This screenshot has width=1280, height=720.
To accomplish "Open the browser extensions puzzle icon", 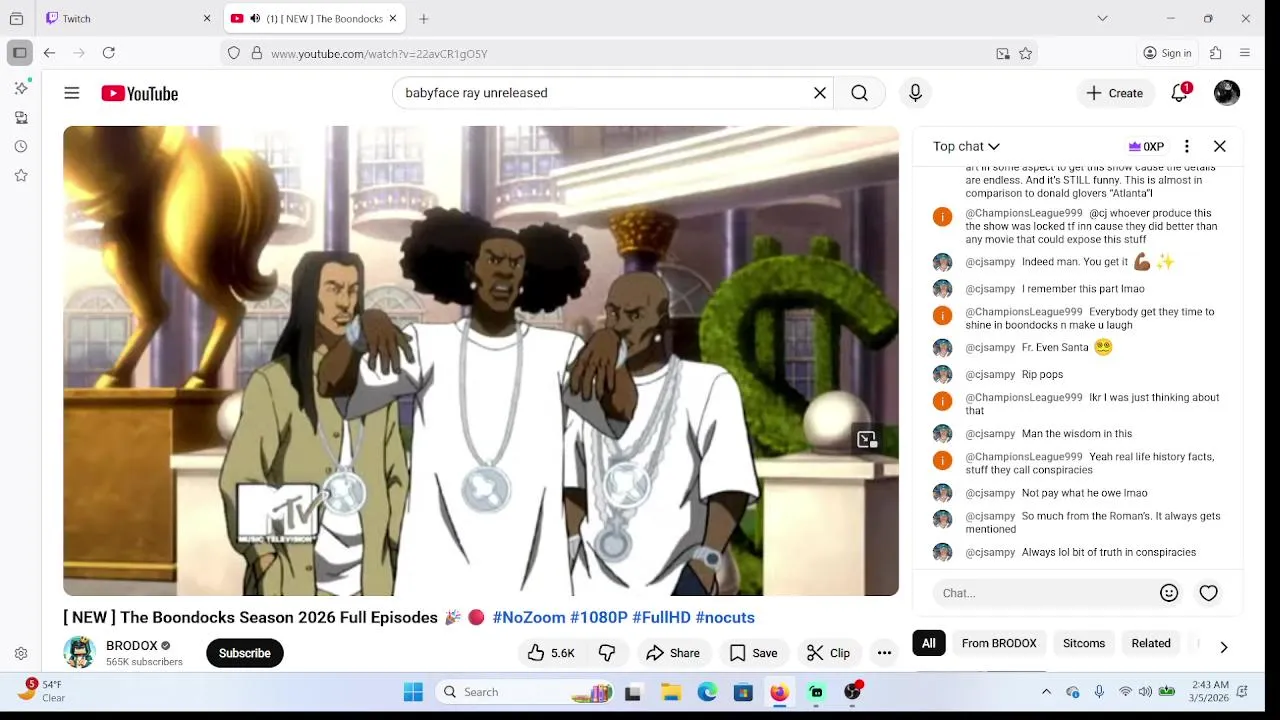I will [1216, 53].
